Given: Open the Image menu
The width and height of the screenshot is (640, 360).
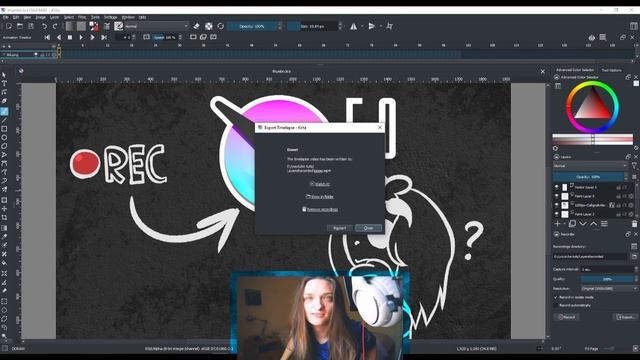Looking at the screenshot, I should (40, 17).
